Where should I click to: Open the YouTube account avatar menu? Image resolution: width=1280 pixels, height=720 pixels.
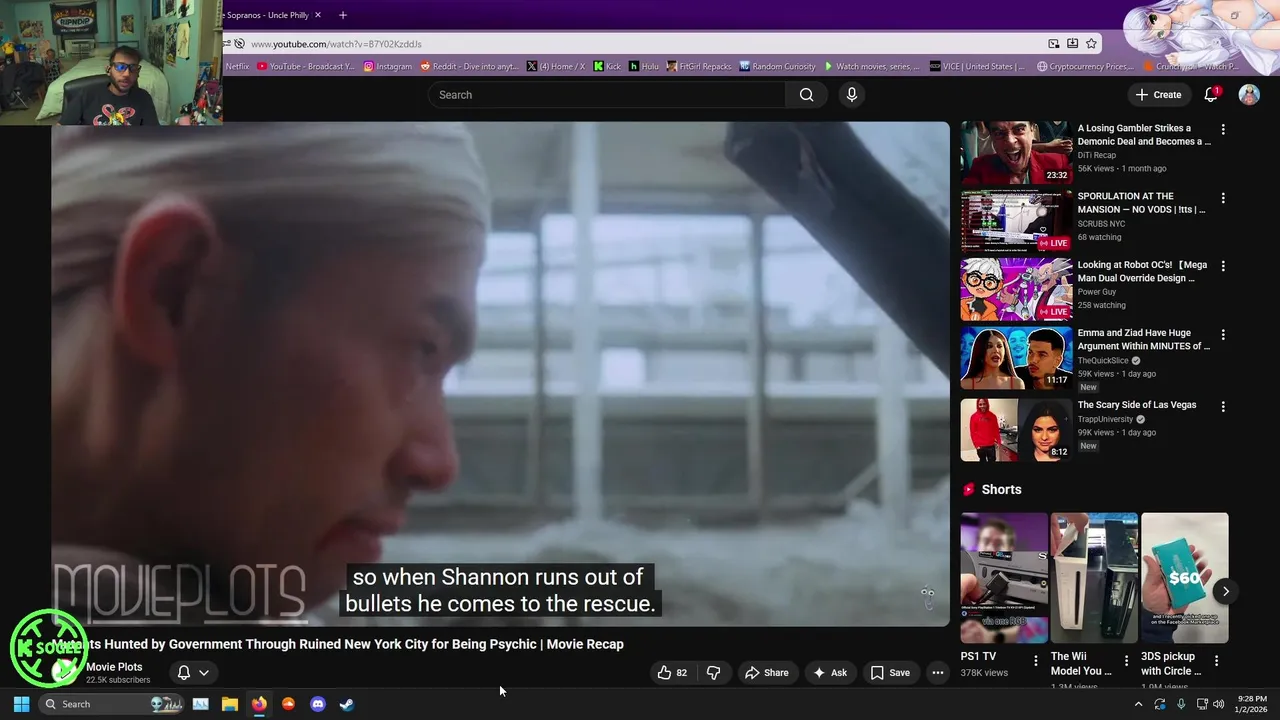[x=1249, y=95]
